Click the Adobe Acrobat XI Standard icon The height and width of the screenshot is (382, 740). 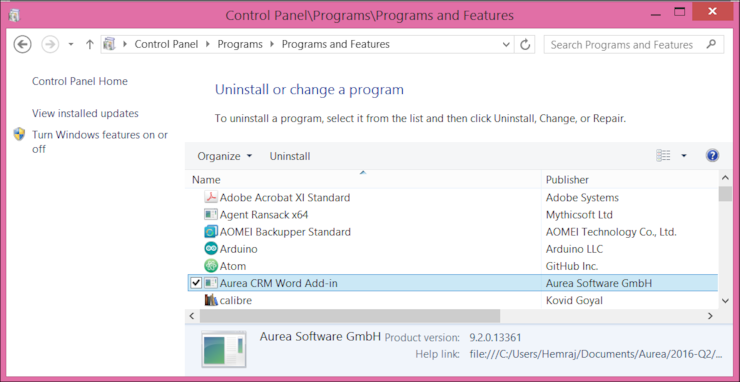pyautogui.click(x=210, y=197)
